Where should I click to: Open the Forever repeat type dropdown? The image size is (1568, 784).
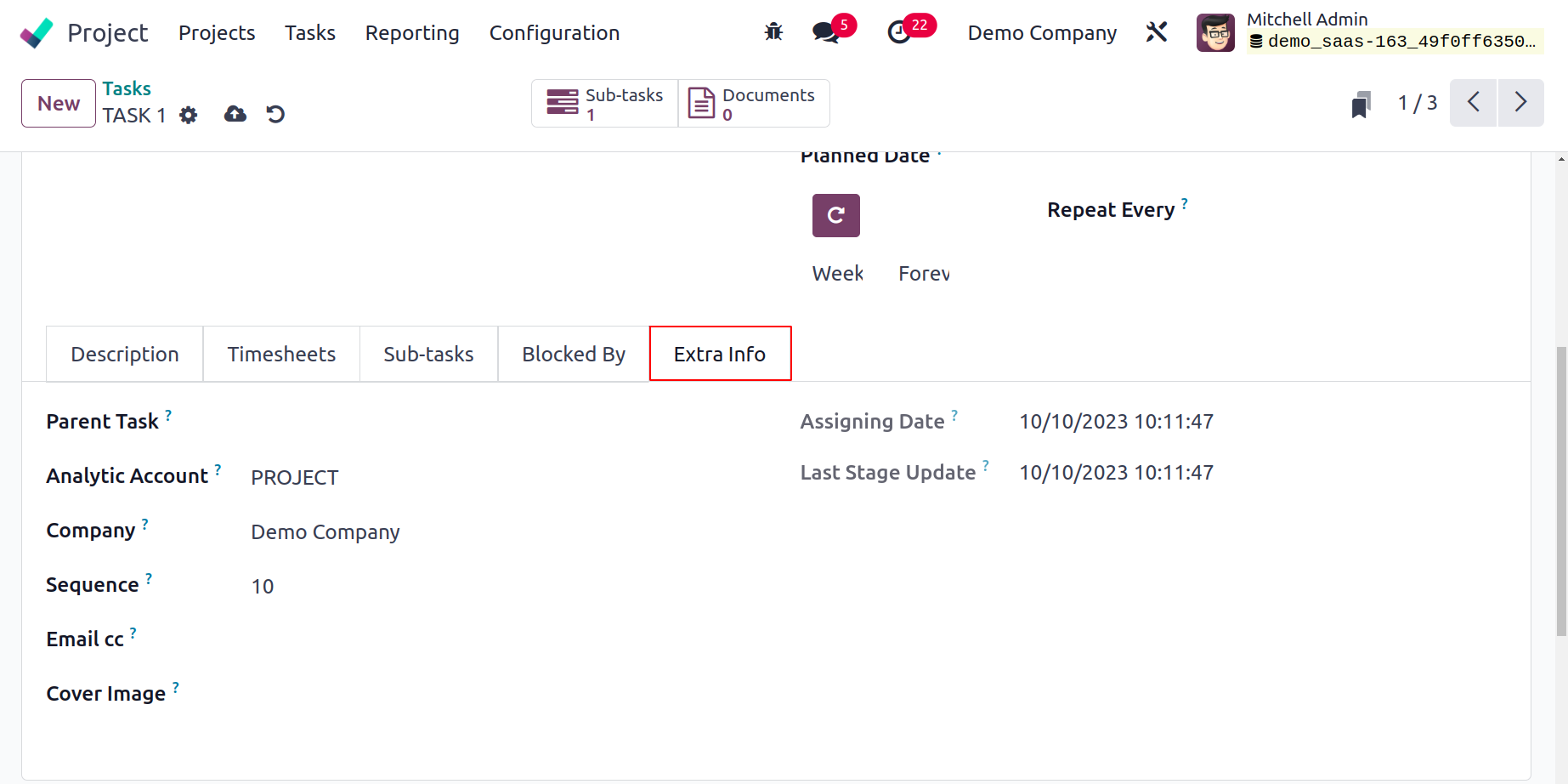[x=924, y=274]
